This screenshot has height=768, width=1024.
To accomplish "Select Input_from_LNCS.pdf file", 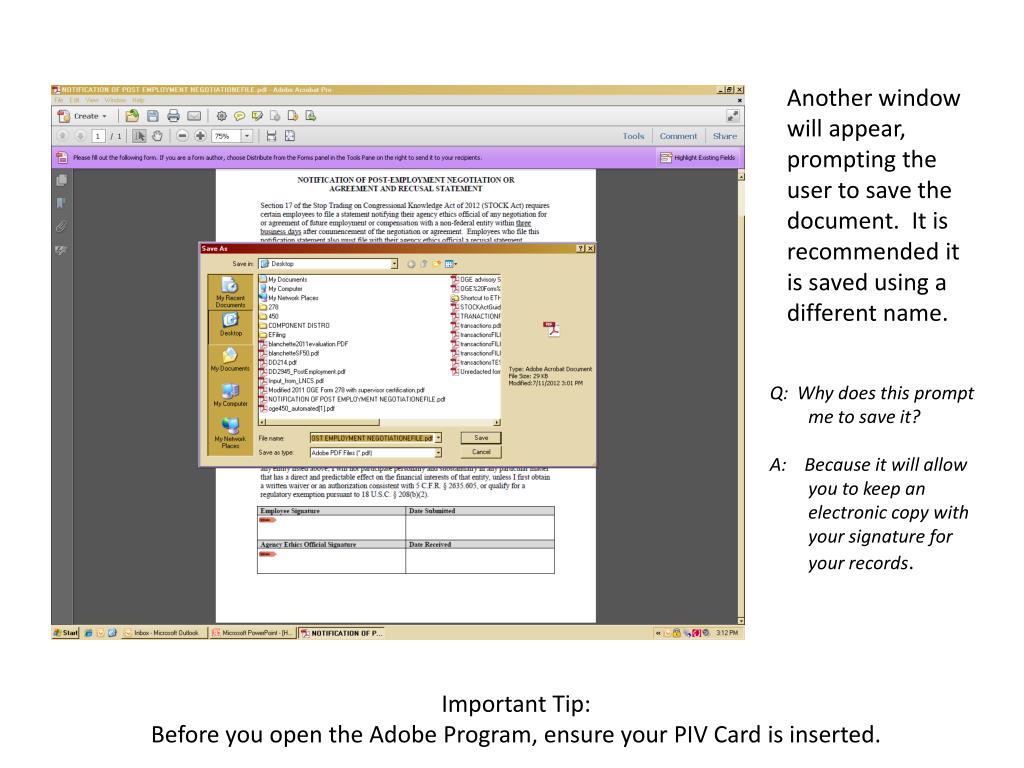I will pyautogui.click(x=291, y=381).
